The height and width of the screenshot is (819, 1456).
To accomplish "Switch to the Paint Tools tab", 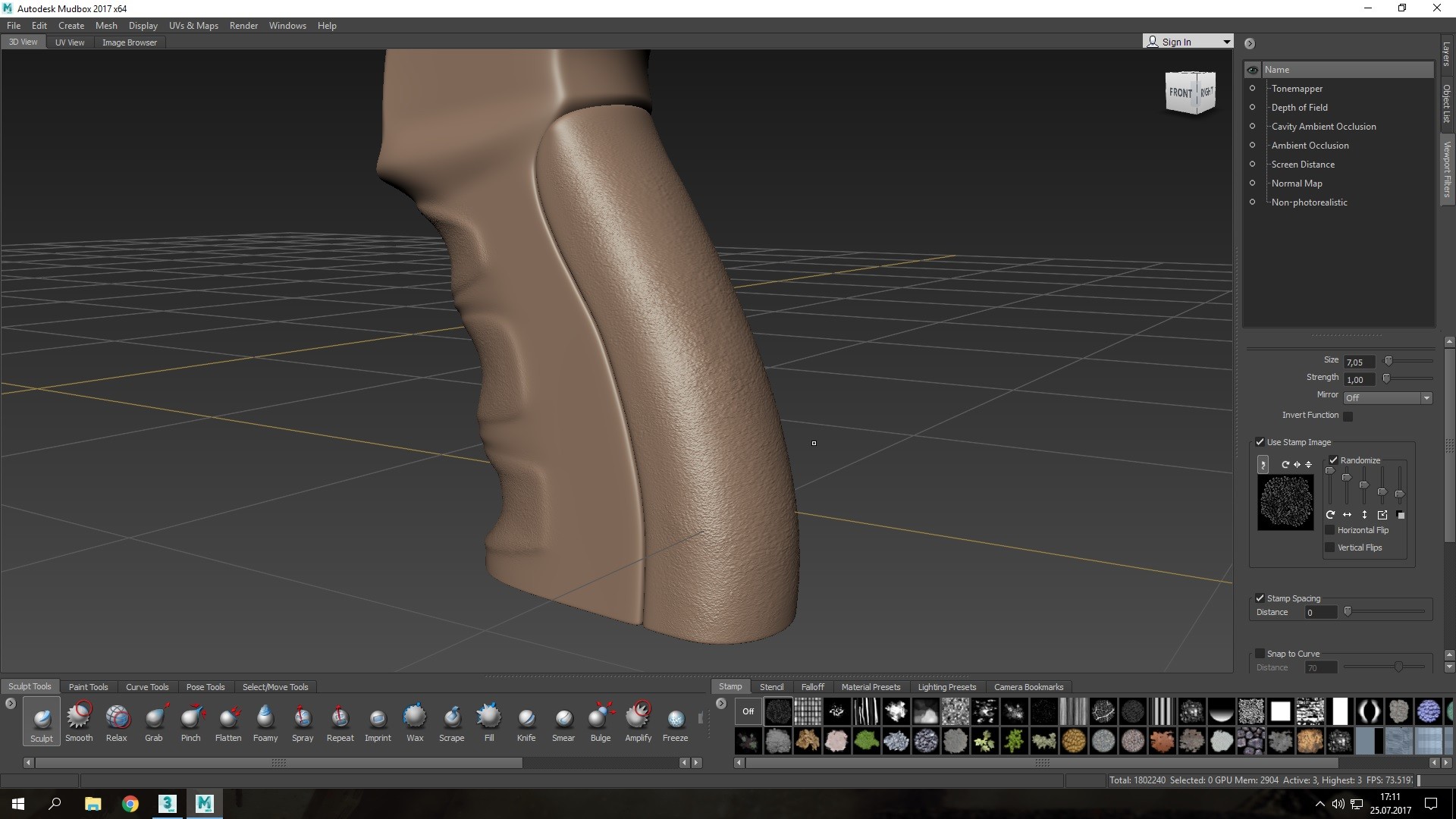I will [x=88, y=687].
